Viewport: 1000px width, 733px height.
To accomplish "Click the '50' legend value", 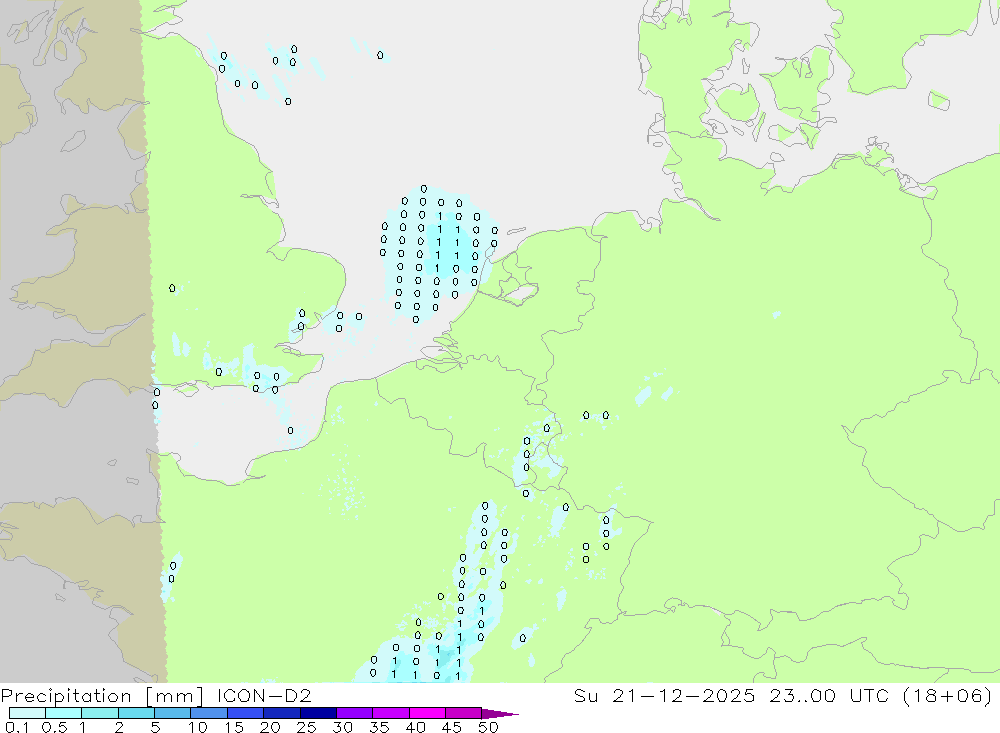I will pyautogui.click(x=488, y=727).
